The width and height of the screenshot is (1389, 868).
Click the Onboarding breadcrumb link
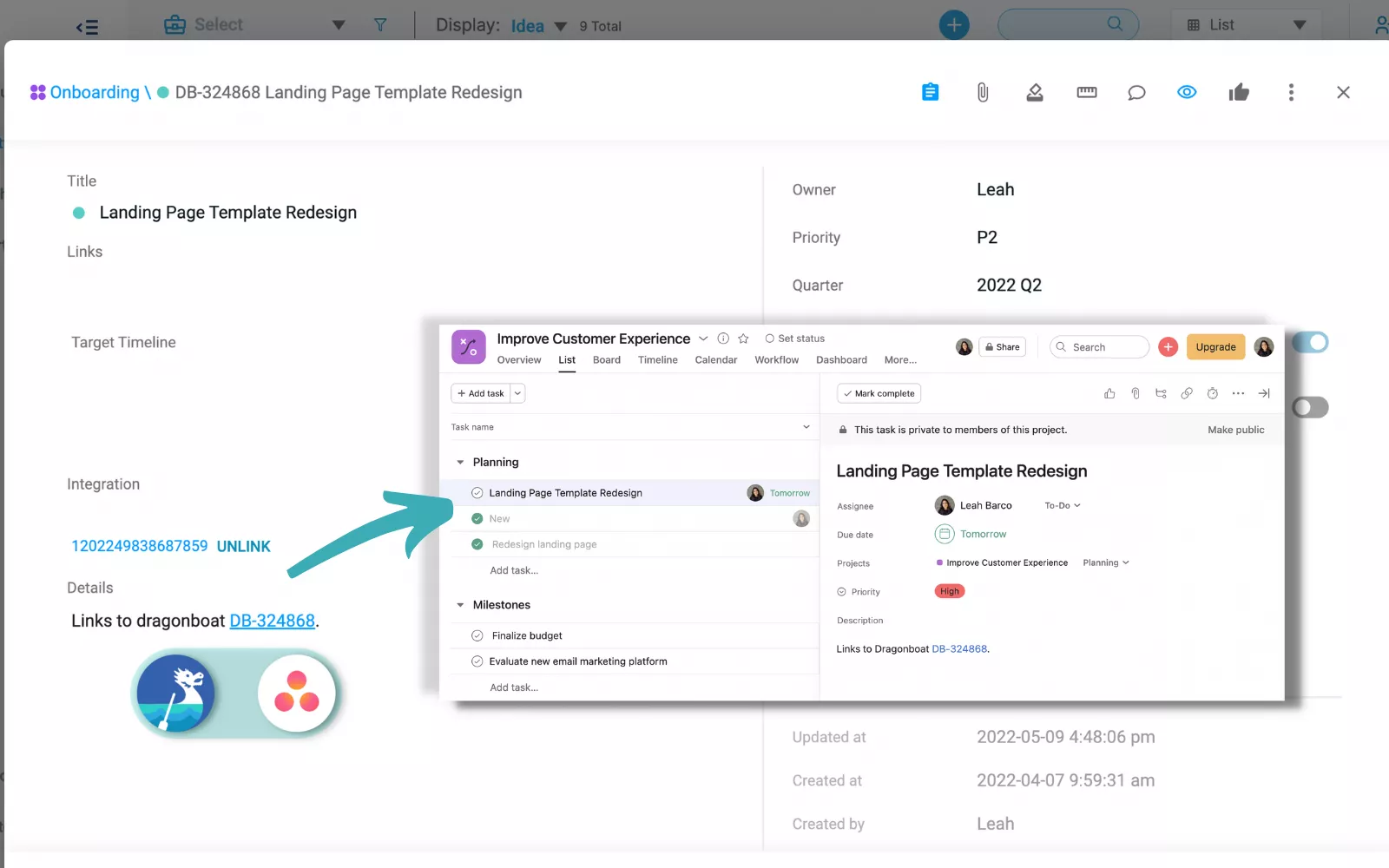tap(94, 92)
